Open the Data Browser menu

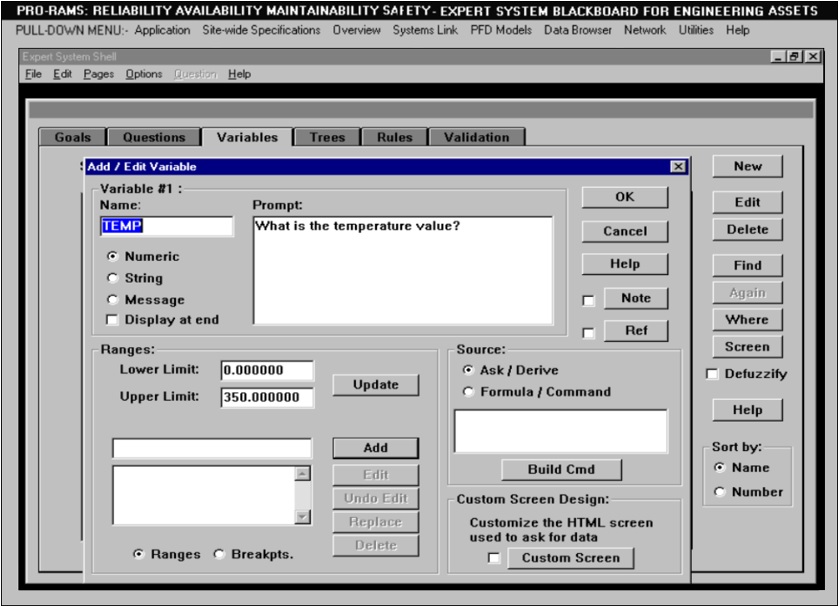click(578, 30)
